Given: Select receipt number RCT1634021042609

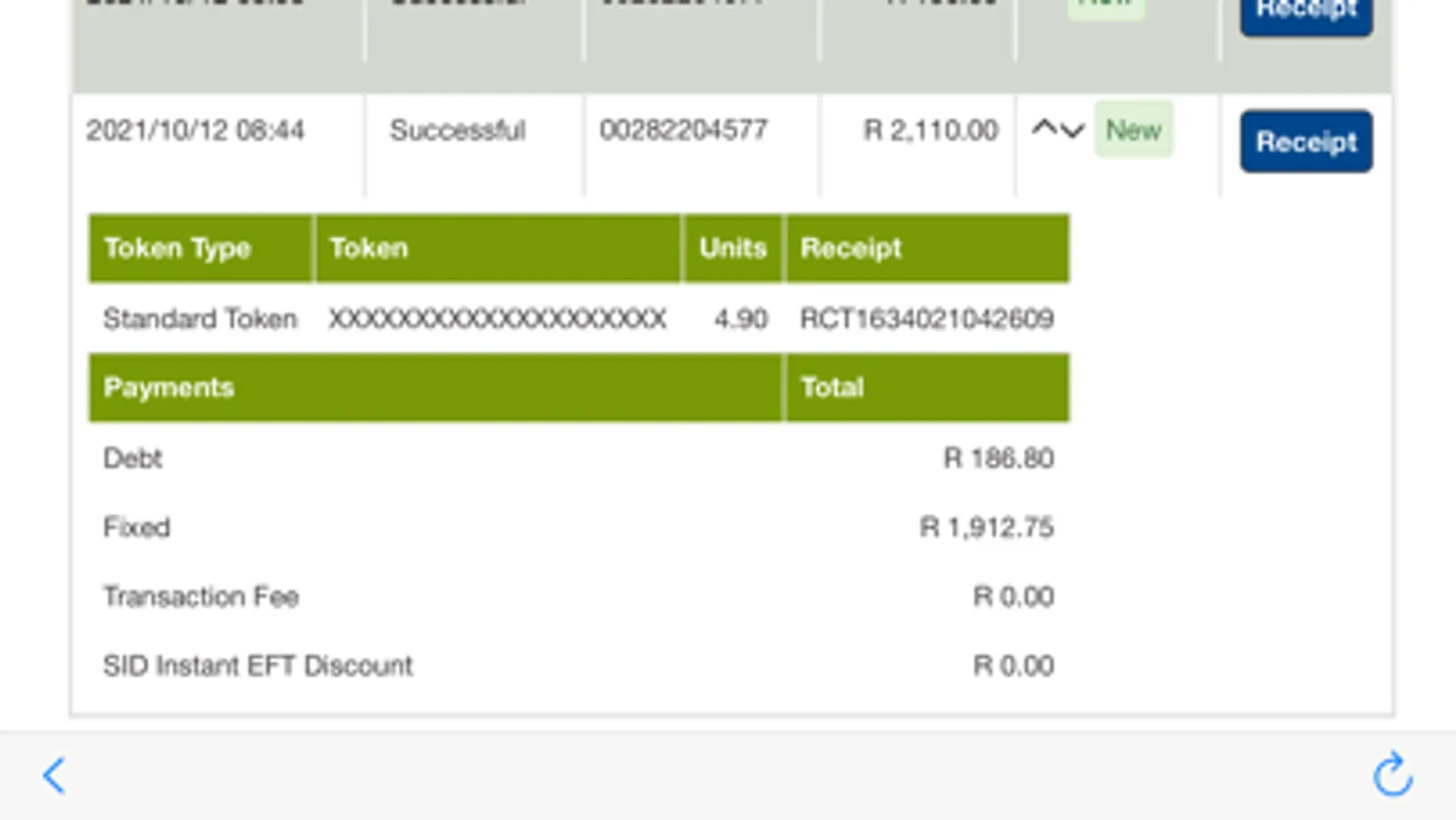Looking at the screenshot, I should pos(927,319).
